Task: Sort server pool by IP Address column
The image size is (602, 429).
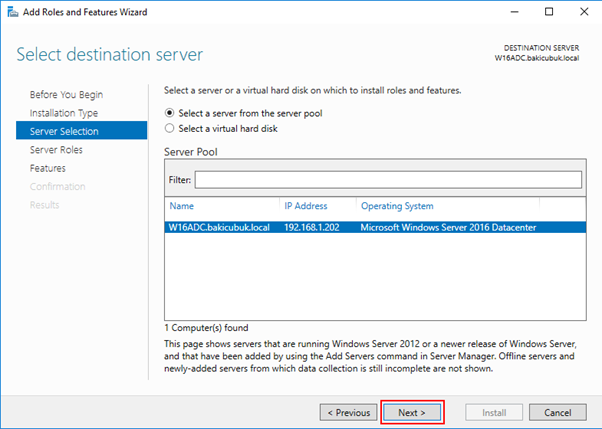Action: coord(306,206)
